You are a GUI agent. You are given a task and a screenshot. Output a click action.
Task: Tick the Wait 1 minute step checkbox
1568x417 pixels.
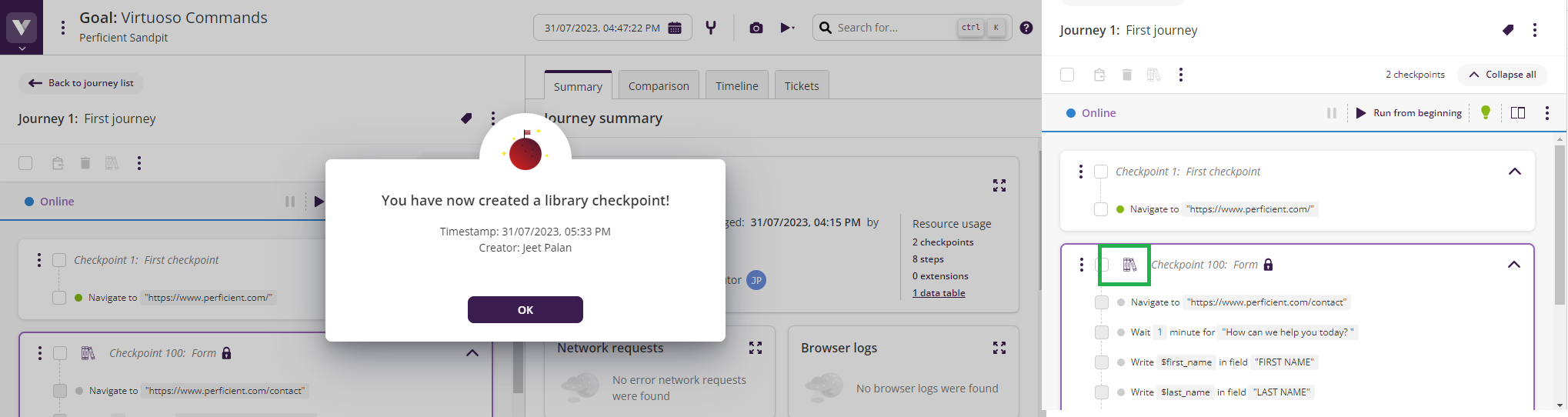1102,332
